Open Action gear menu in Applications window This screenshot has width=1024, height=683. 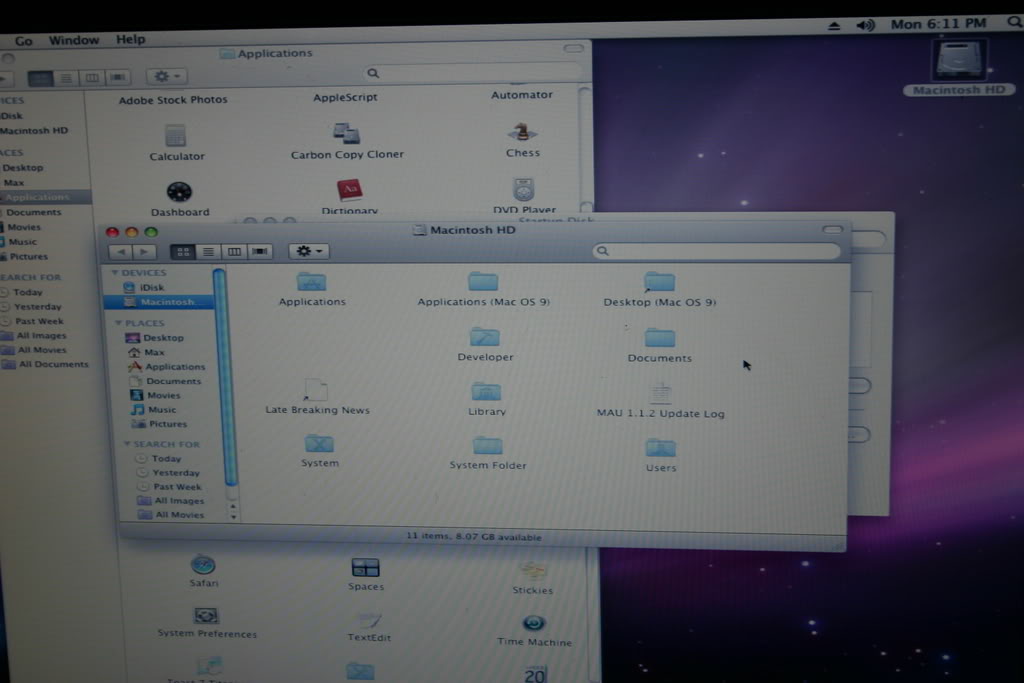[x=167, y=76]
